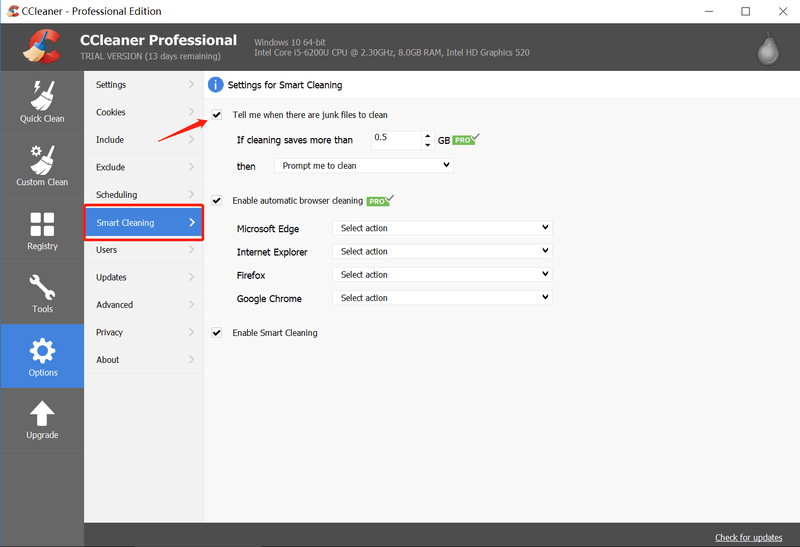Close the CCleaner window

[x=783, y=11]
